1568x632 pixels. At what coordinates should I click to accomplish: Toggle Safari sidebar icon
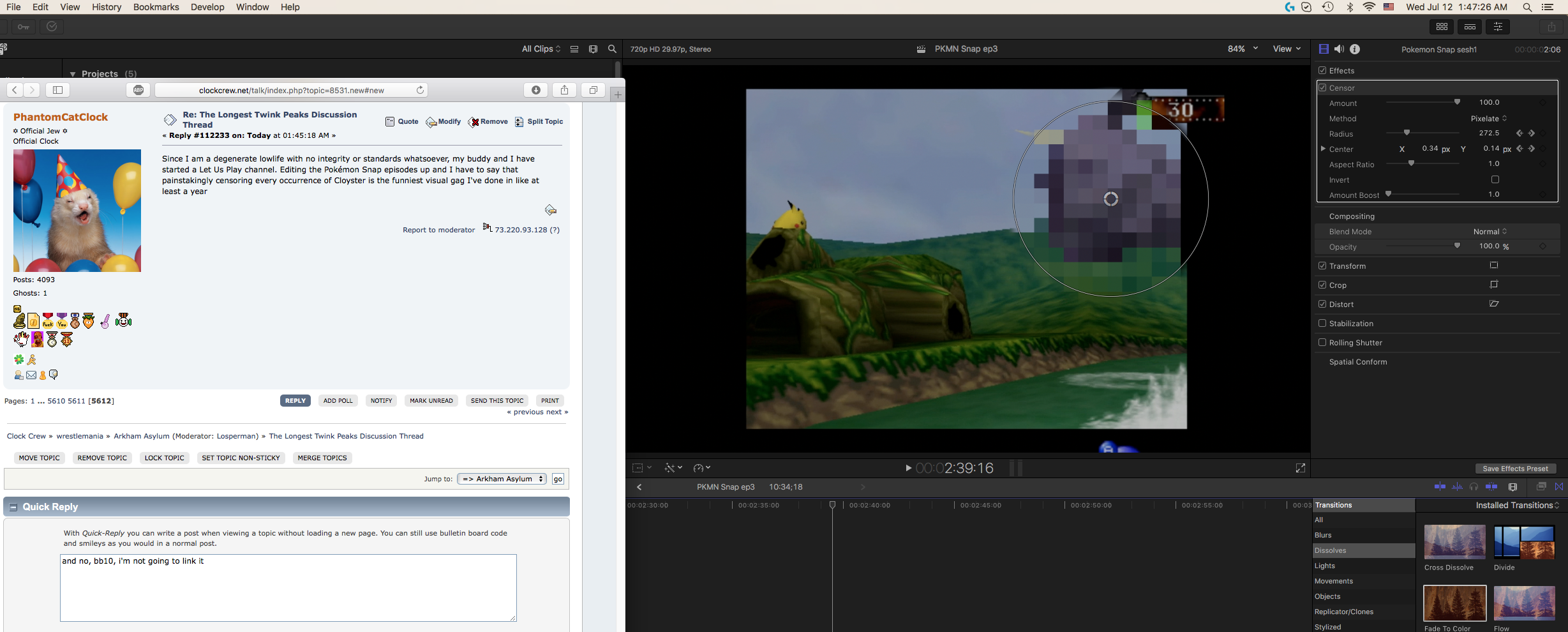tap(57, 90)
